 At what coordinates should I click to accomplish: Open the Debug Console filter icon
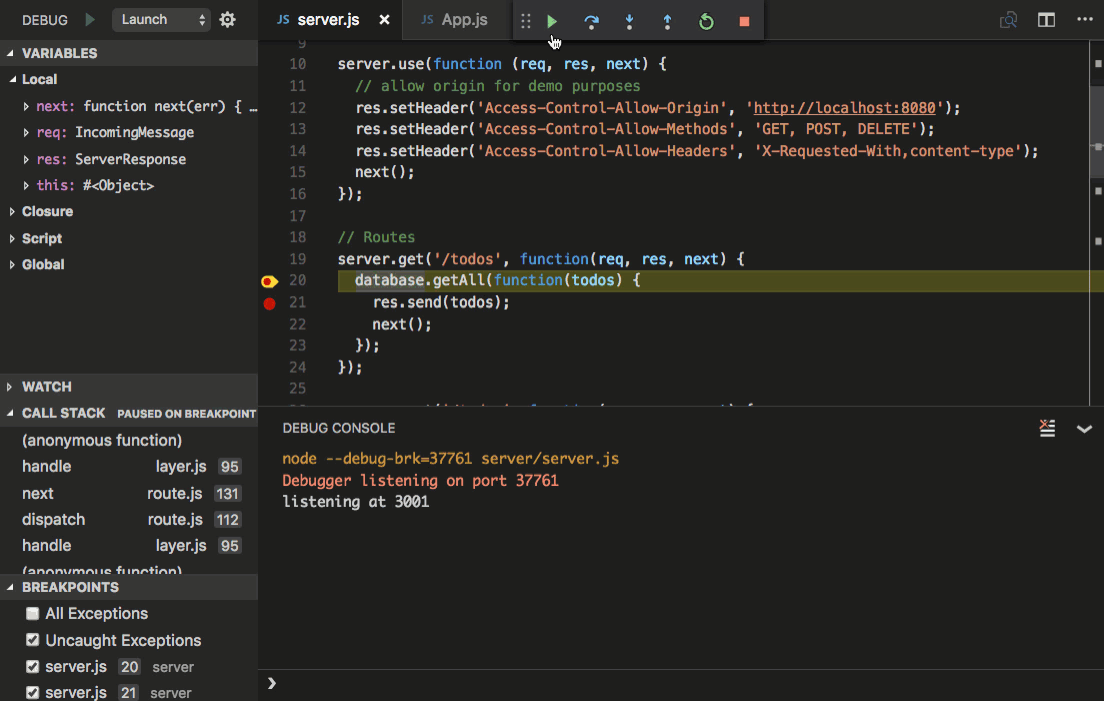pyautogui.click(x=1047, y=428)
